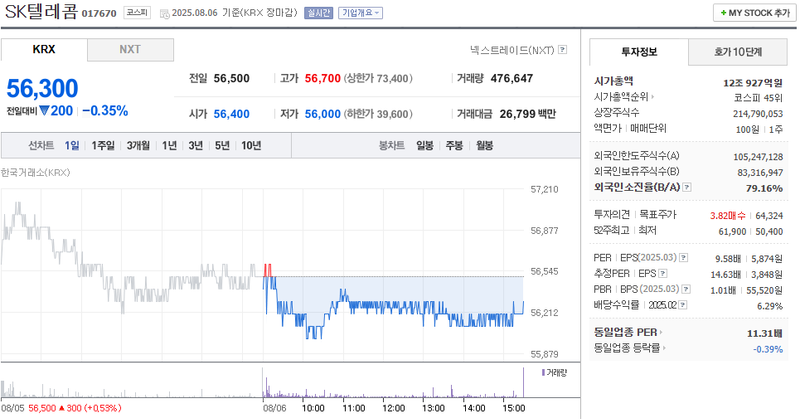This screenshot has width=800, height=419.
Task: Click the 거래량 value 476,647
Action: 512,79
